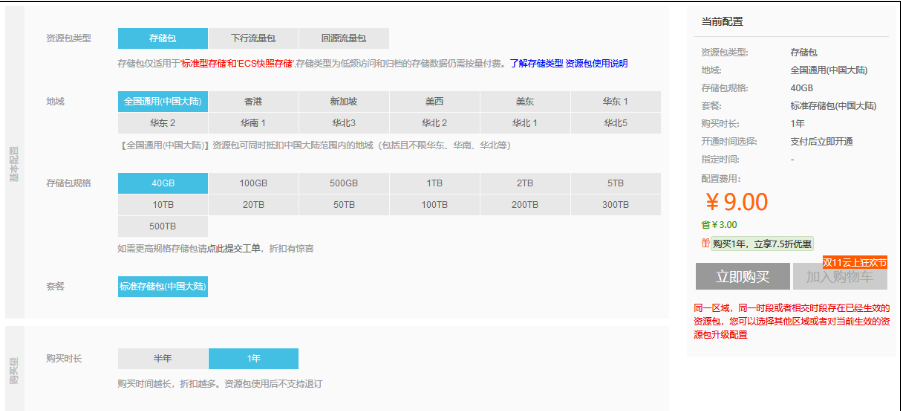901x411 pixels.
Task: Select 1TB storage package size
Action: (434, 183)
